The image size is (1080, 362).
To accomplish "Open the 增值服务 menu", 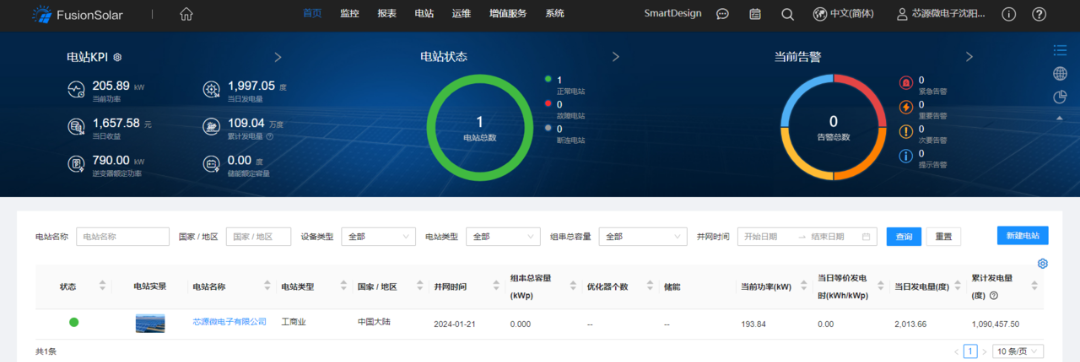I will (x=508, y=13).
